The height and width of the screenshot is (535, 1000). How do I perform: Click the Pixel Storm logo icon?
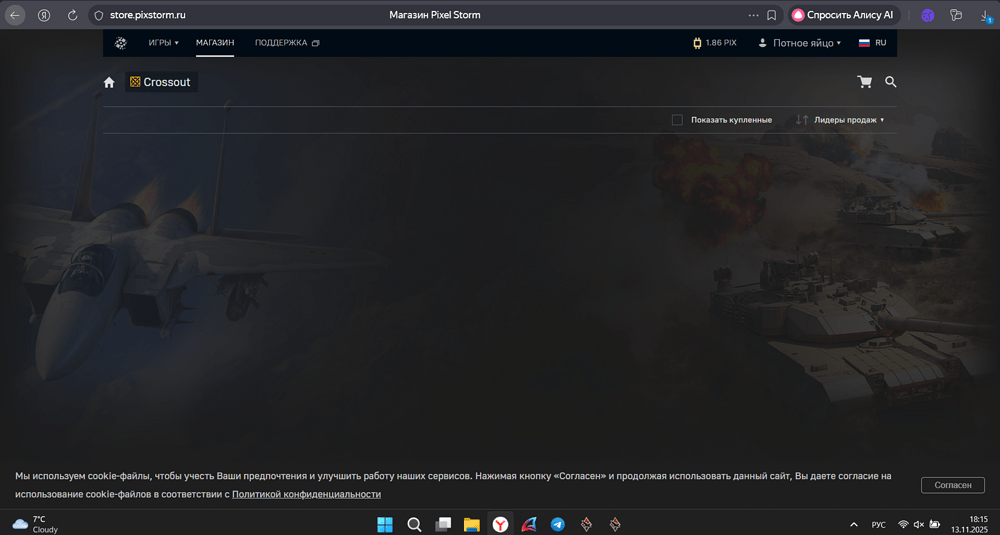tap(121, 43)
